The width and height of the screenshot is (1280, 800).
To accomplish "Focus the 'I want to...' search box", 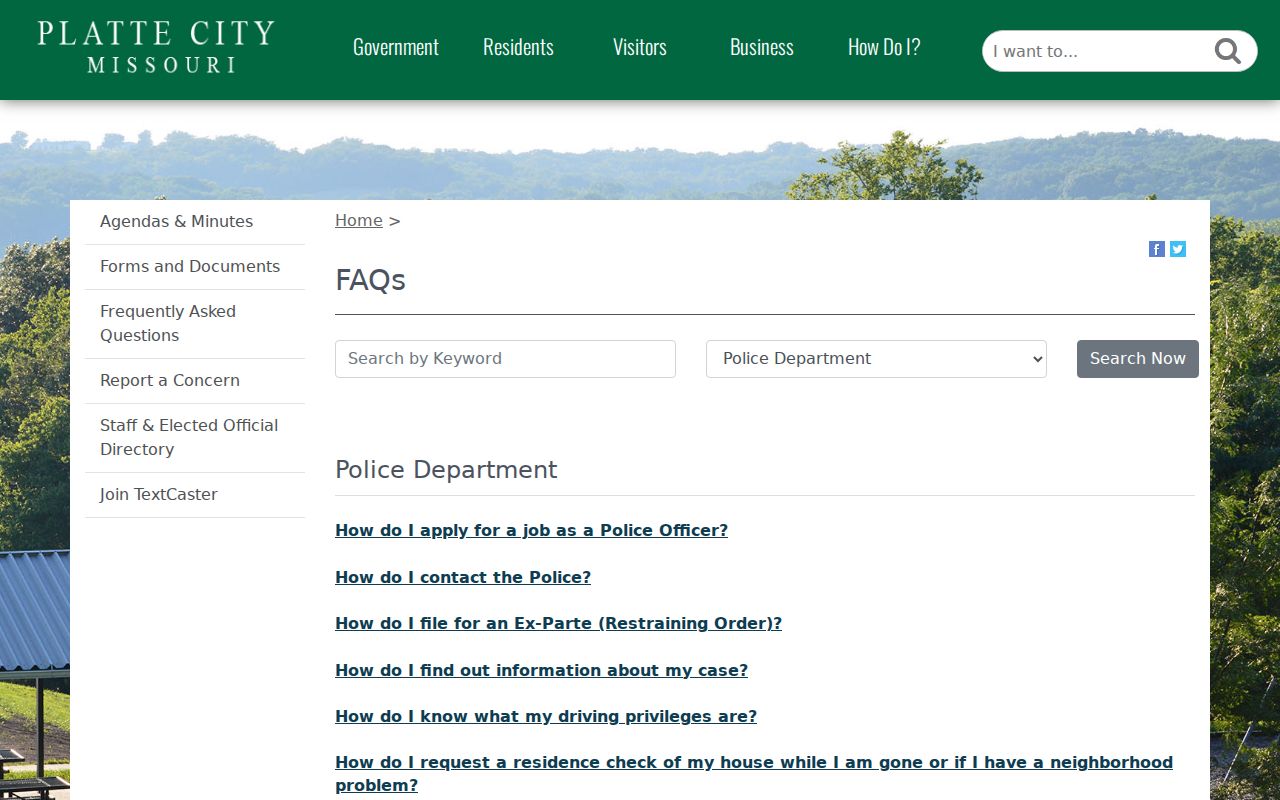I will pos(1097,51).
